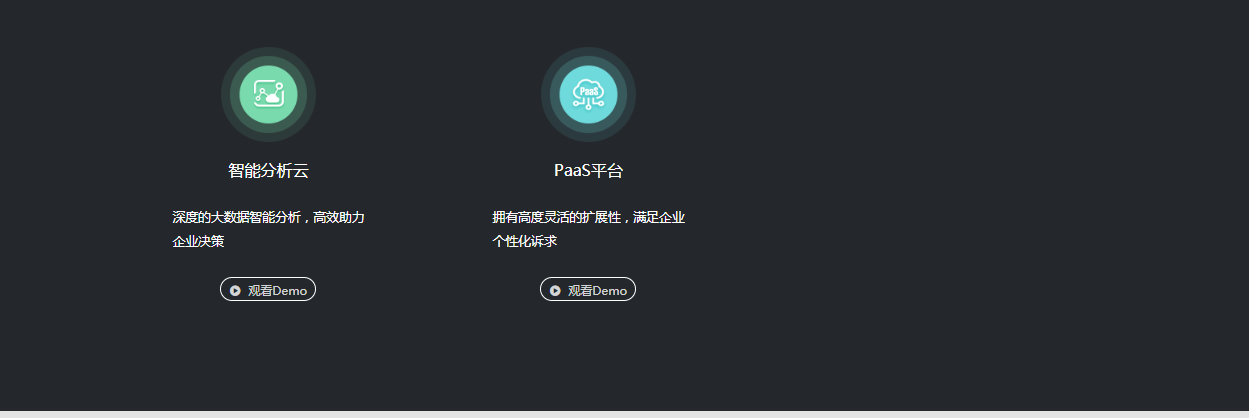
Task: Select the PaaS label inside the cyan circle
Action: tap(588, 91)
